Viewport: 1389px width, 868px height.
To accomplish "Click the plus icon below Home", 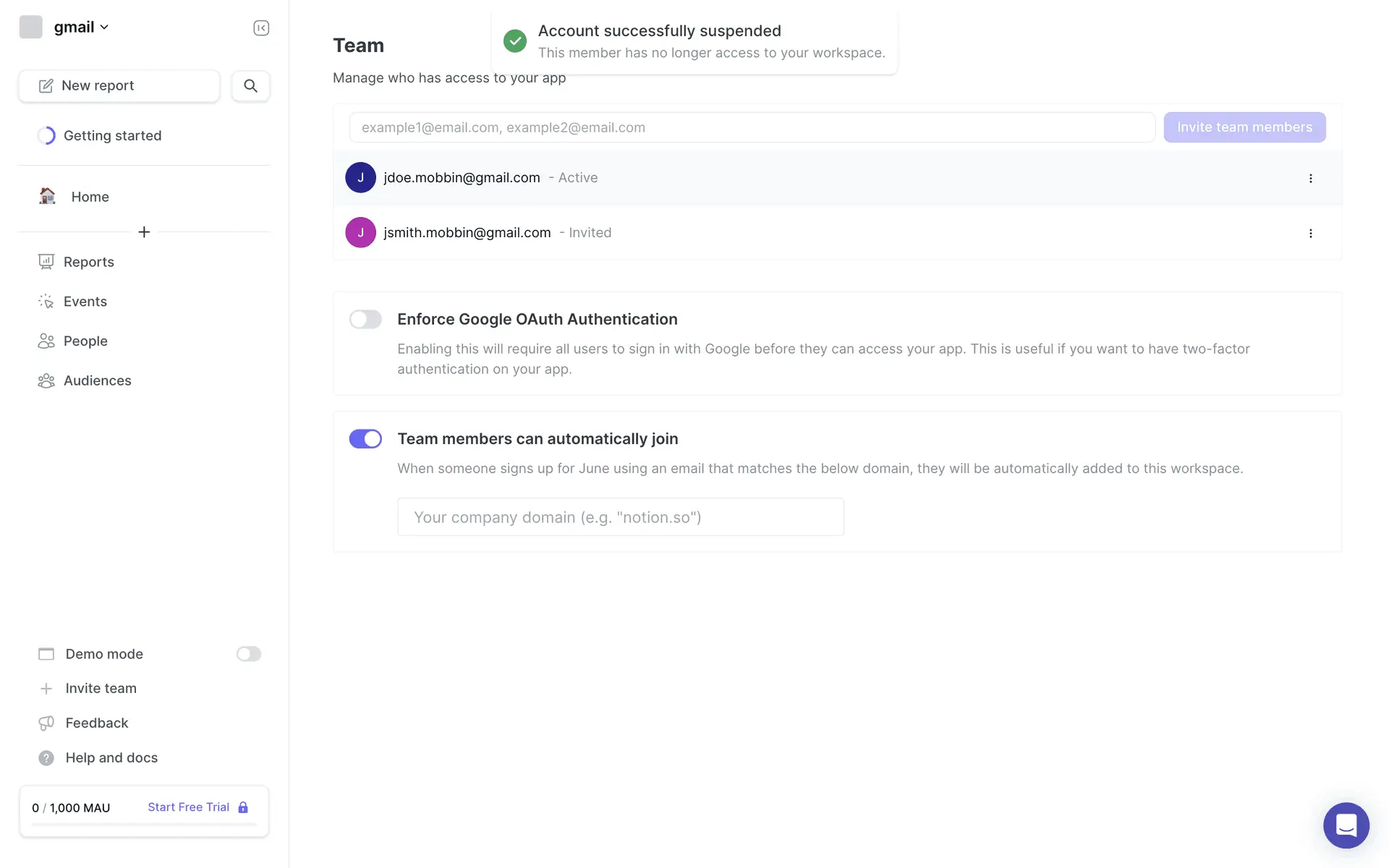I will [x=144, y=231].
